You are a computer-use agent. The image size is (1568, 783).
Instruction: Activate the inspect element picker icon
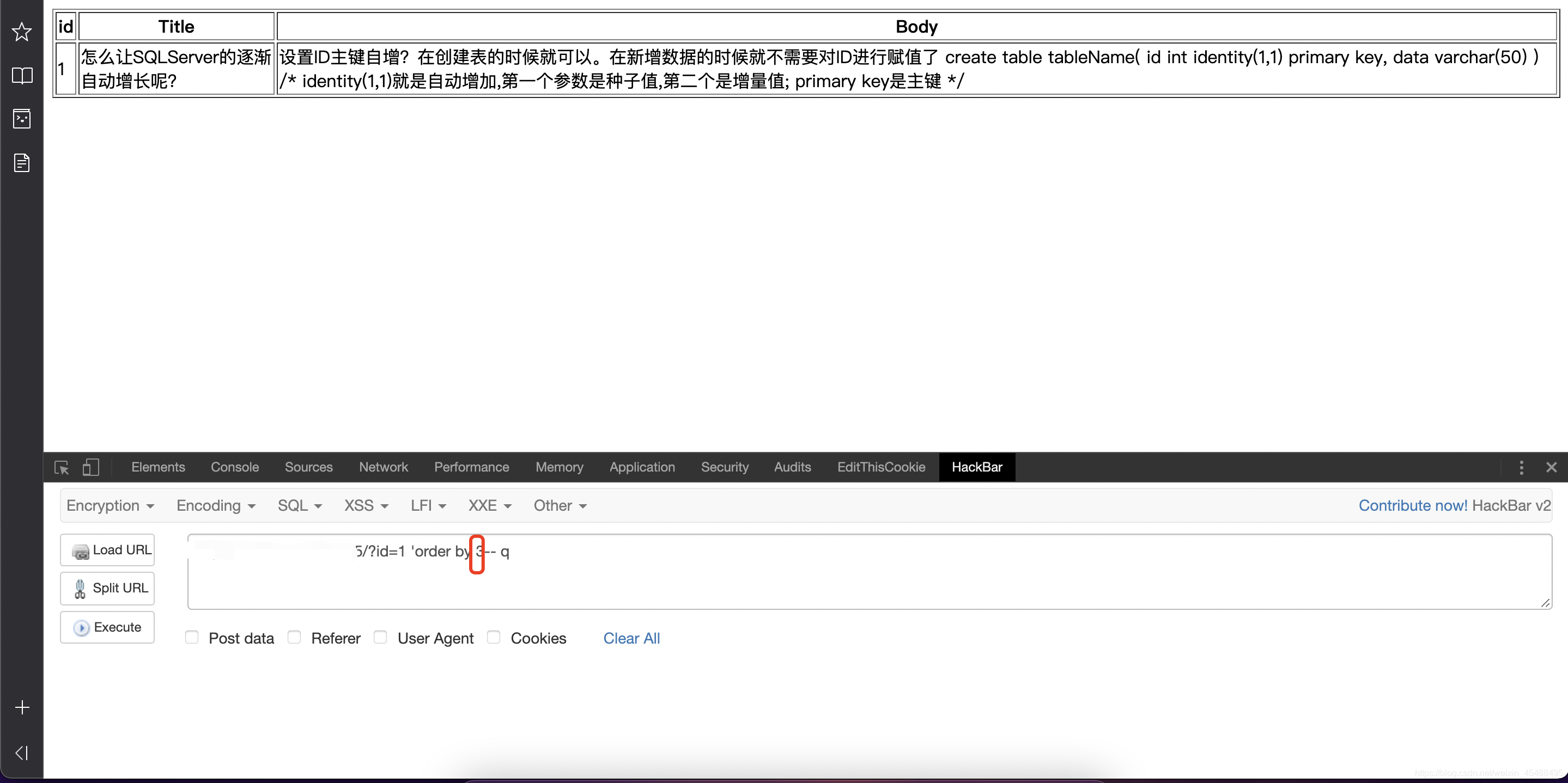pos(62,467)
